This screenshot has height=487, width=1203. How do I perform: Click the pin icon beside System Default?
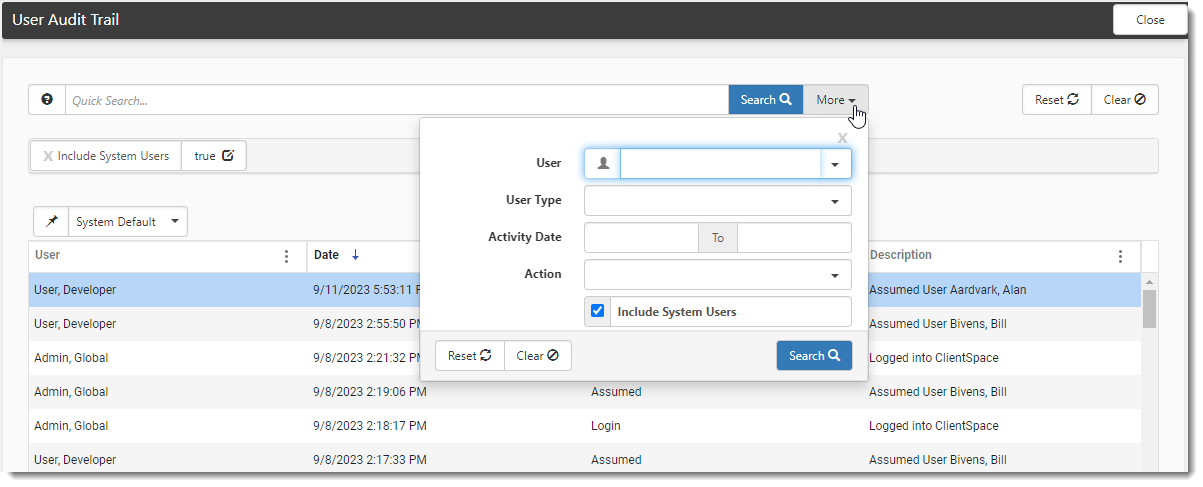pyautogui.click(x=51, y=222)
